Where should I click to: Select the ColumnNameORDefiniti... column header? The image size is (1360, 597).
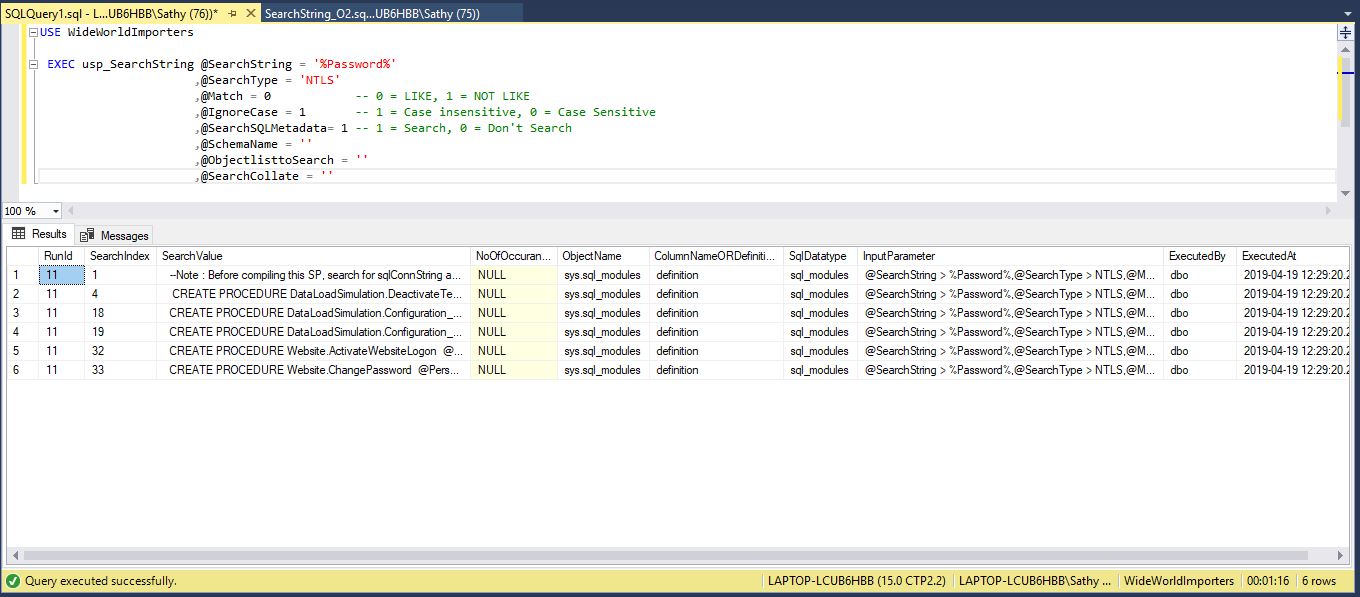716,256
